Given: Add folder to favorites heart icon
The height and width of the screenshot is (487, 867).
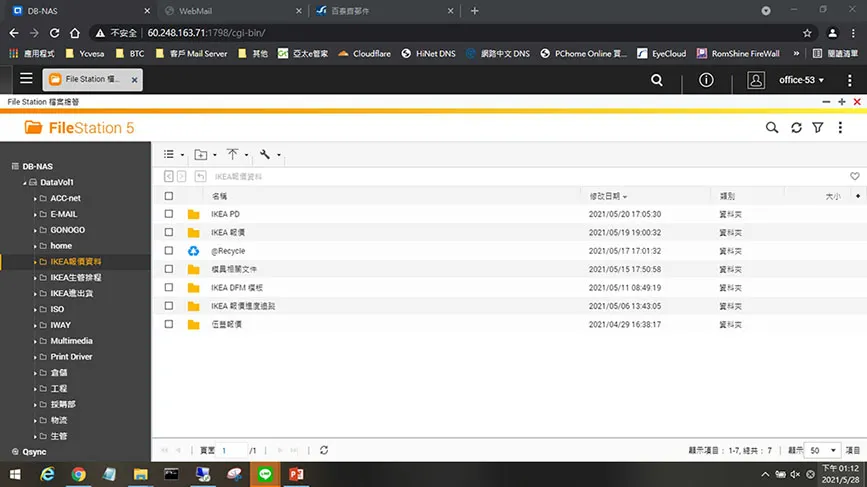Looking at the screenshot, I should click(854, 176).
